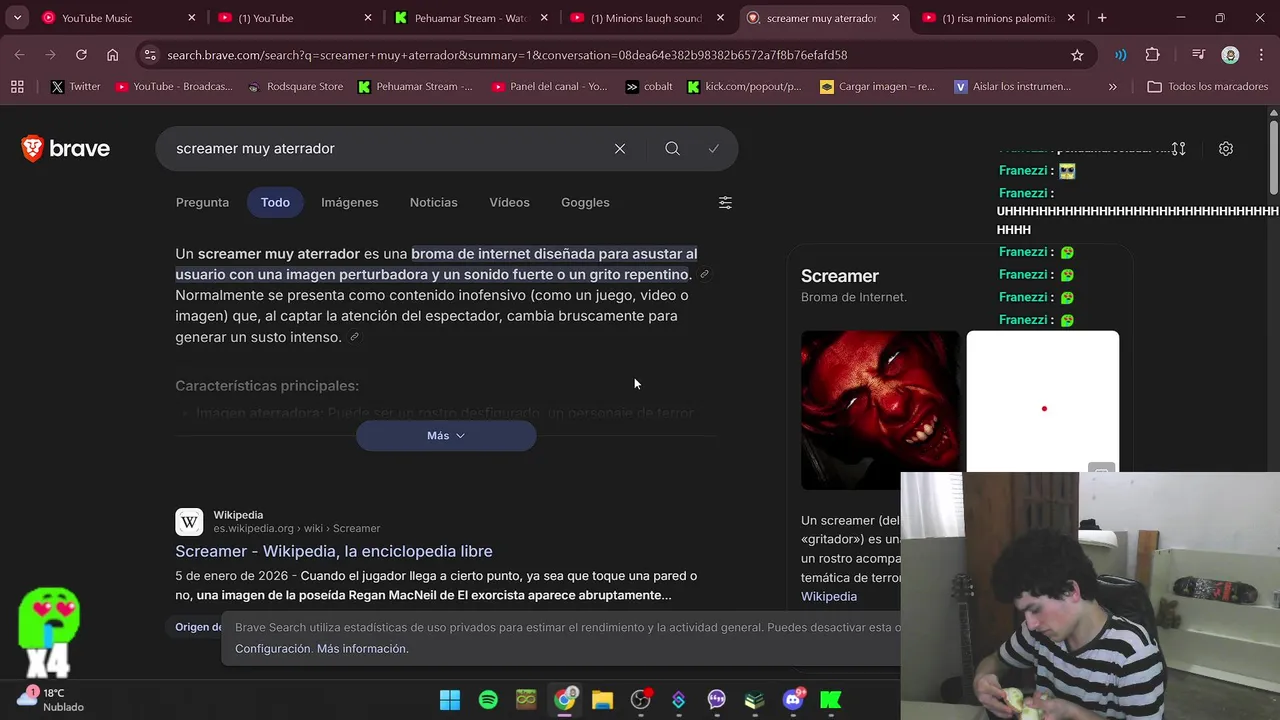The width and height of the screenshot is (1280, 720).
Task: Open the Screamer Wikipedia search result title
Action: coord(334,551)
